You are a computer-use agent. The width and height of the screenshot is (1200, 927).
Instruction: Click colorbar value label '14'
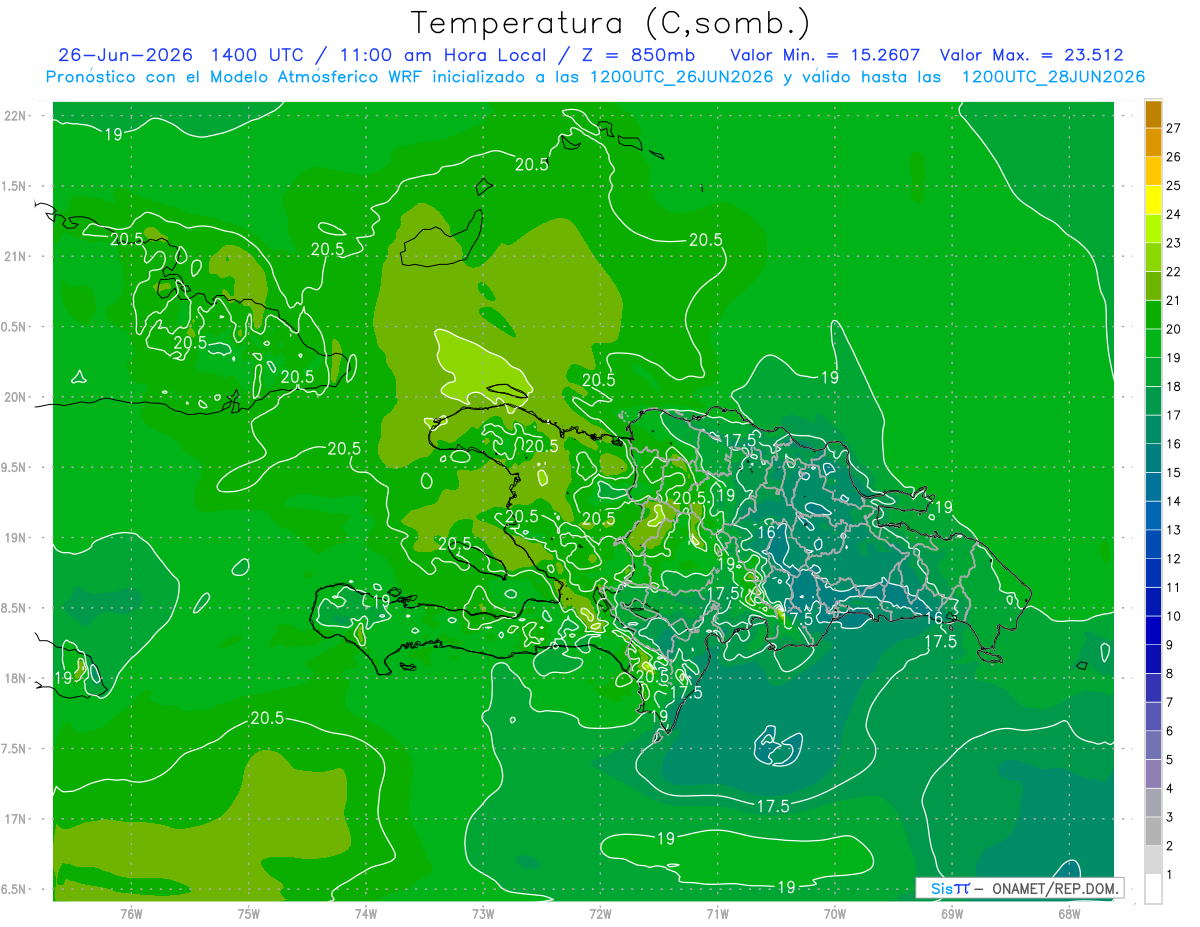[1174, 501]
